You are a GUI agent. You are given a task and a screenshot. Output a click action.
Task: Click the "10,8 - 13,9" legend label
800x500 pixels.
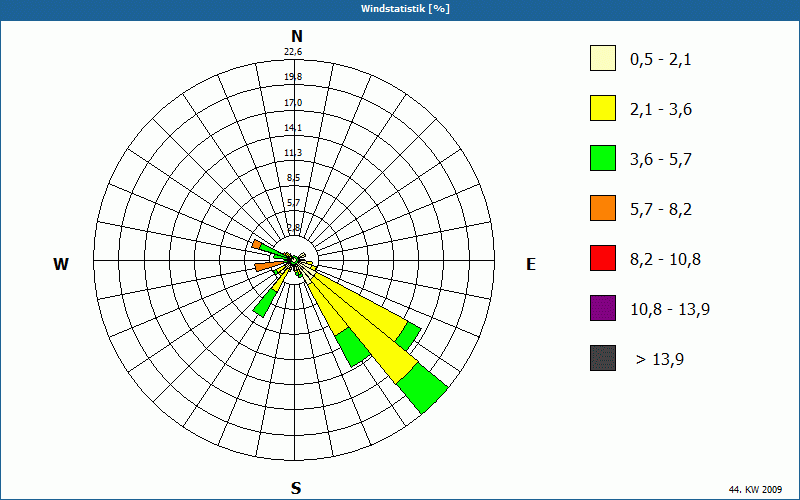670,310
